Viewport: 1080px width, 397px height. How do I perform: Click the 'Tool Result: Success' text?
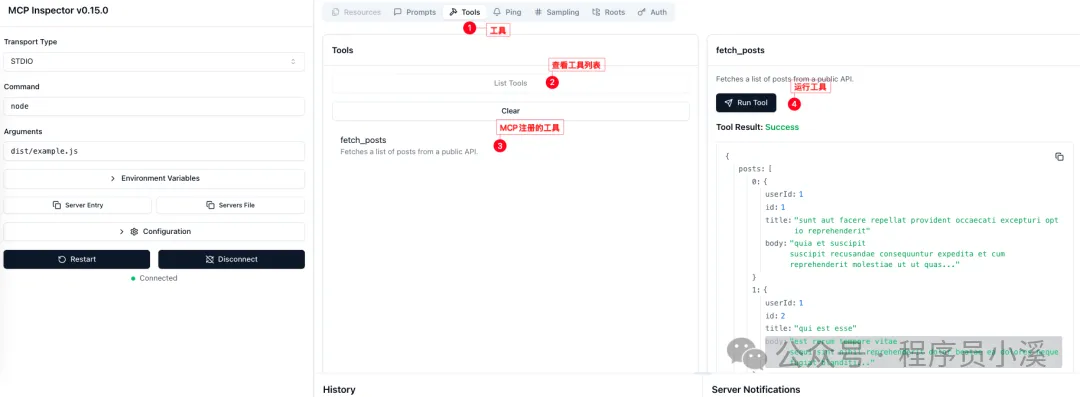(758, 128)
